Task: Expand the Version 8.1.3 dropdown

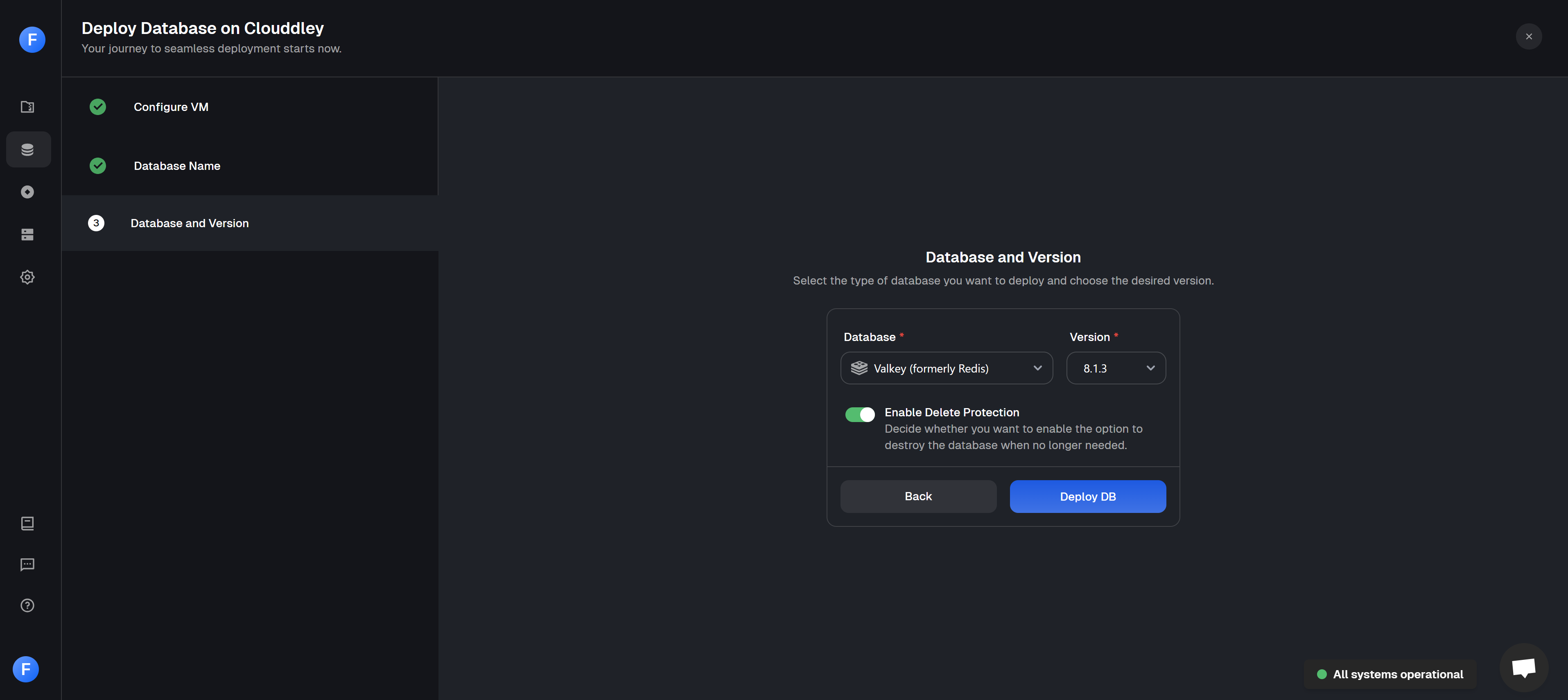Action: click(x=1116, y=368)
